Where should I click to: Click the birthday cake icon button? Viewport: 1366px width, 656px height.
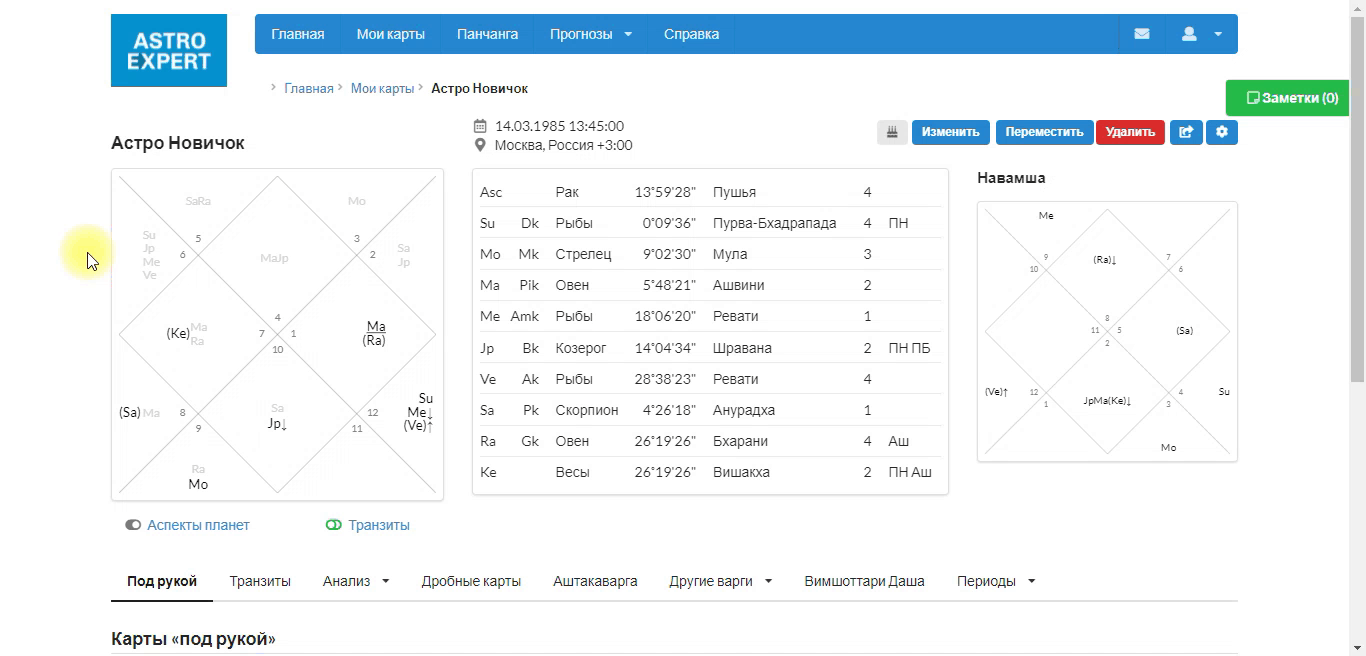[x=892, y=132]
